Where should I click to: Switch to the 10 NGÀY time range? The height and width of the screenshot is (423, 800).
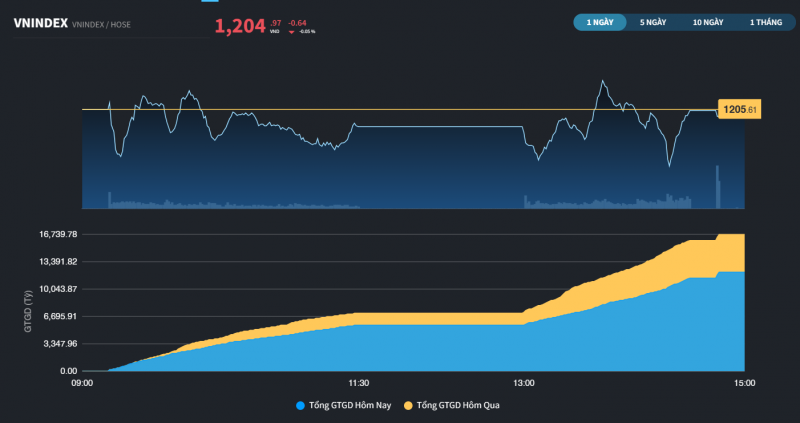pyautogui.click(x=707, y=22)
